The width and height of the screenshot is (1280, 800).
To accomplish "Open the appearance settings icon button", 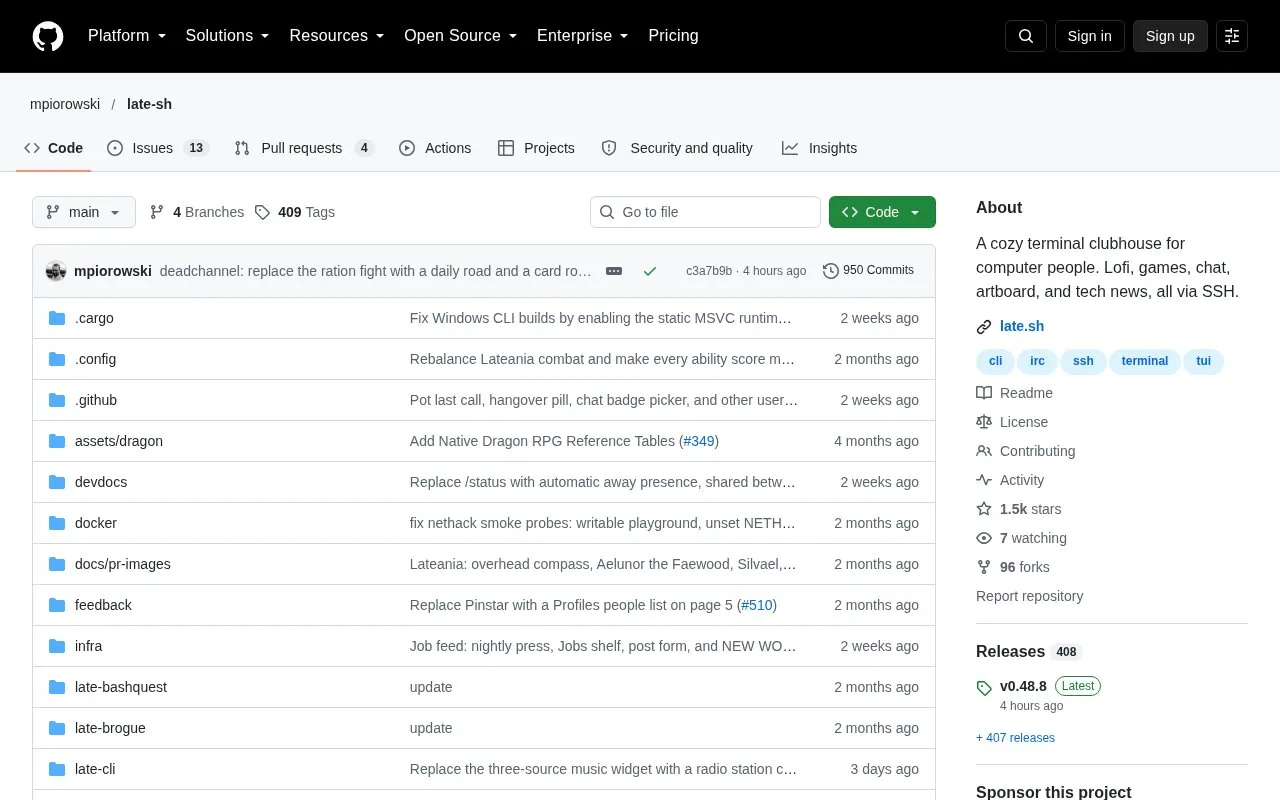I will tap(1232, 36).
